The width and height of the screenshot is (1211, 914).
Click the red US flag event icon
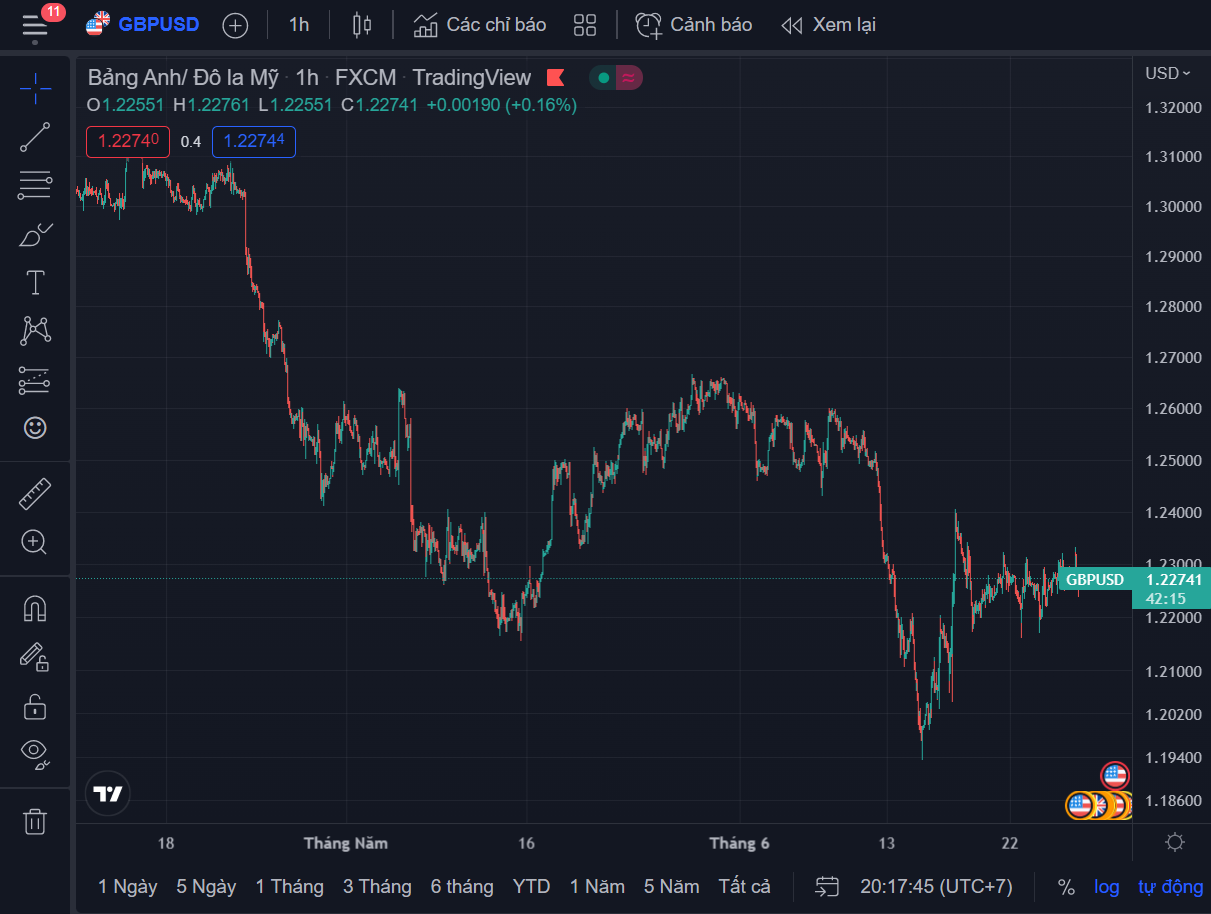[x=1115, y=775]
